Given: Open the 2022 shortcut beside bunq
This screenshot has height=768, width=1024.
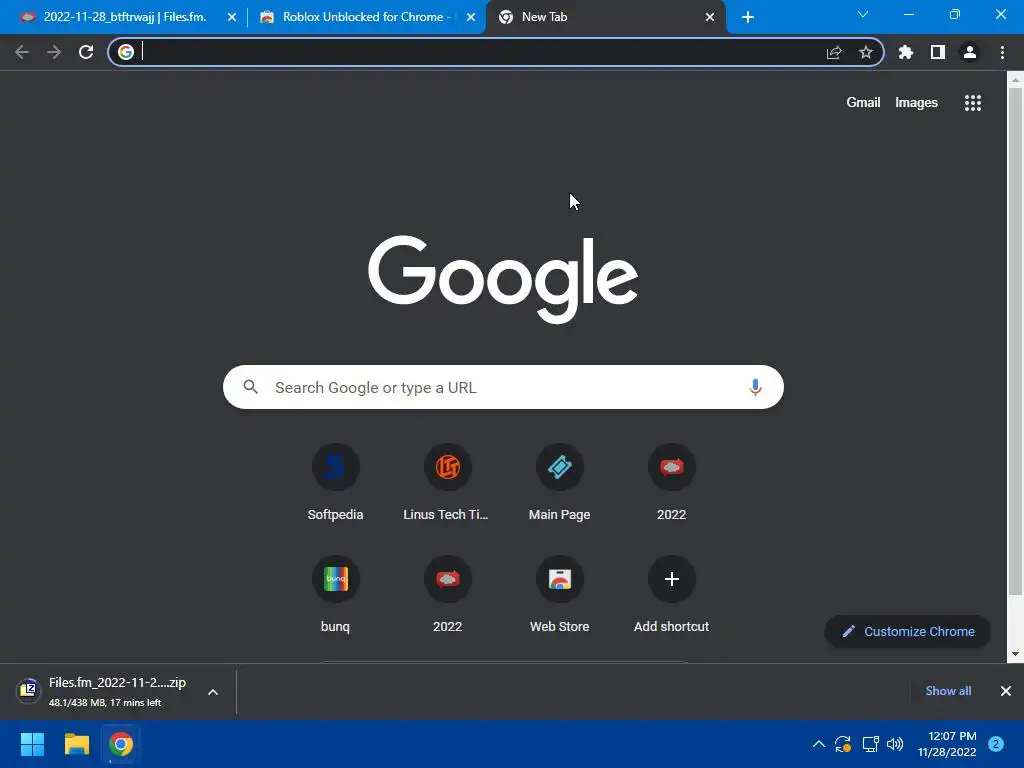Looking at the screenshot, I should (447, 594).
